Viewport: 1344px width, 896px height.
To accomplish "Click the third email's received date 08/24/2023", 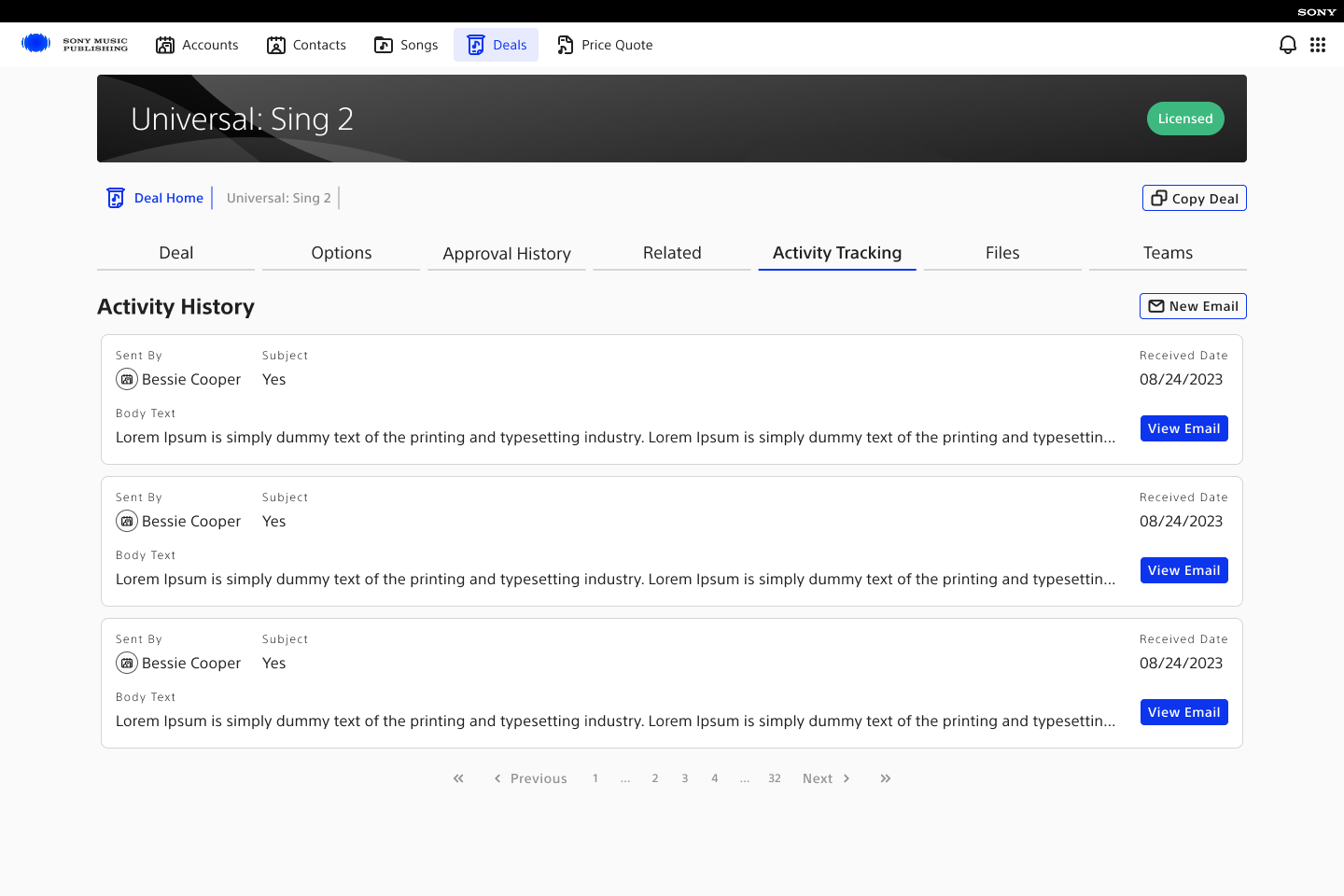I will 1181,663.
